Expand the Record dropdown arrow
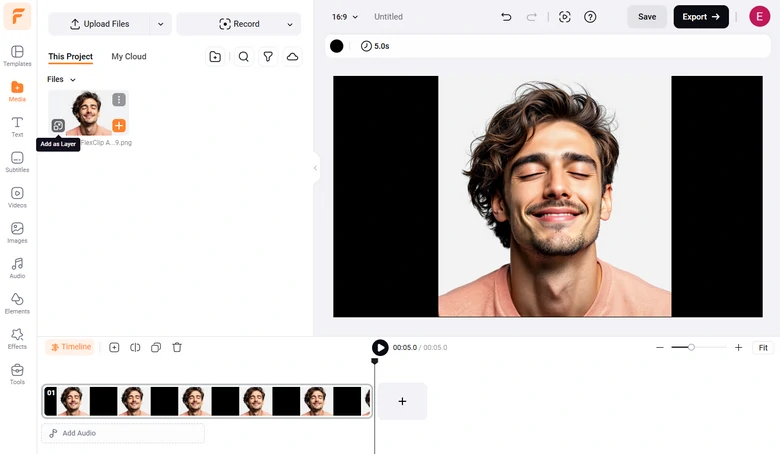 point(290,24)
